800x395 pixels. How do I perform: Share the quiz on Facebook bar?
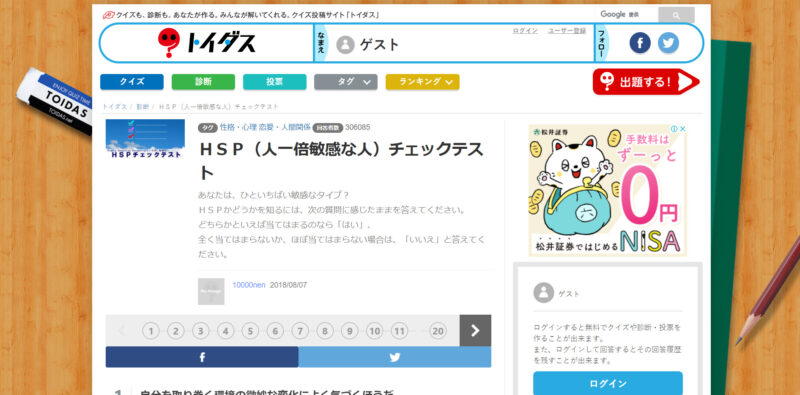click(x=202, y=357)
